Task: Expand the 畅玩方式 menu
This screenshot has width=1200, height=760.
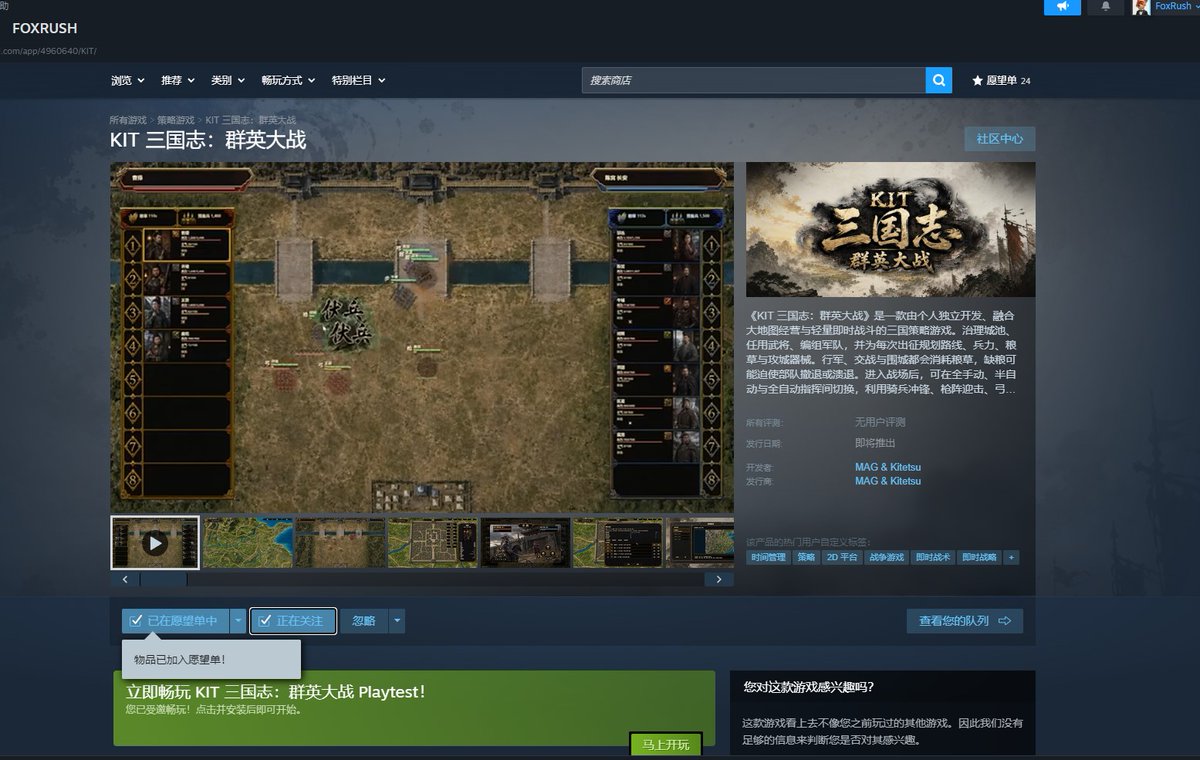Action: 288,80
